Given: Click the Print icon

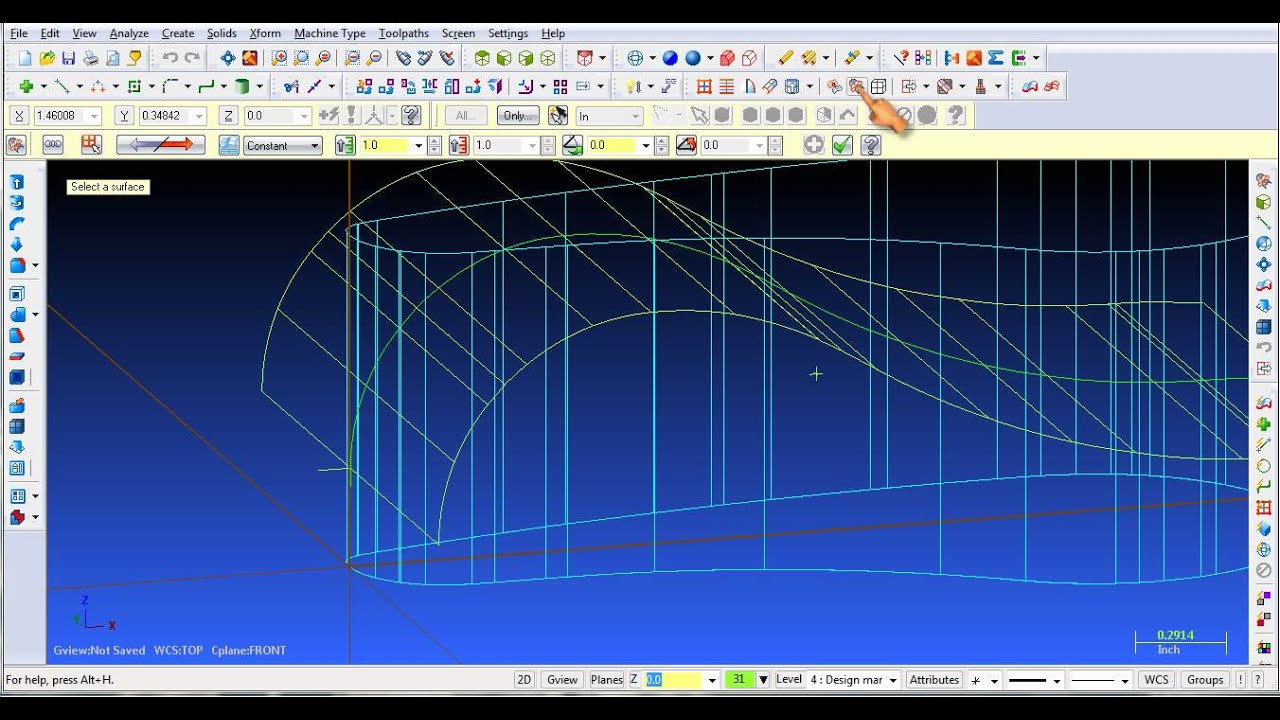Looking at the screenshot, I should click(x=91, y=58).
